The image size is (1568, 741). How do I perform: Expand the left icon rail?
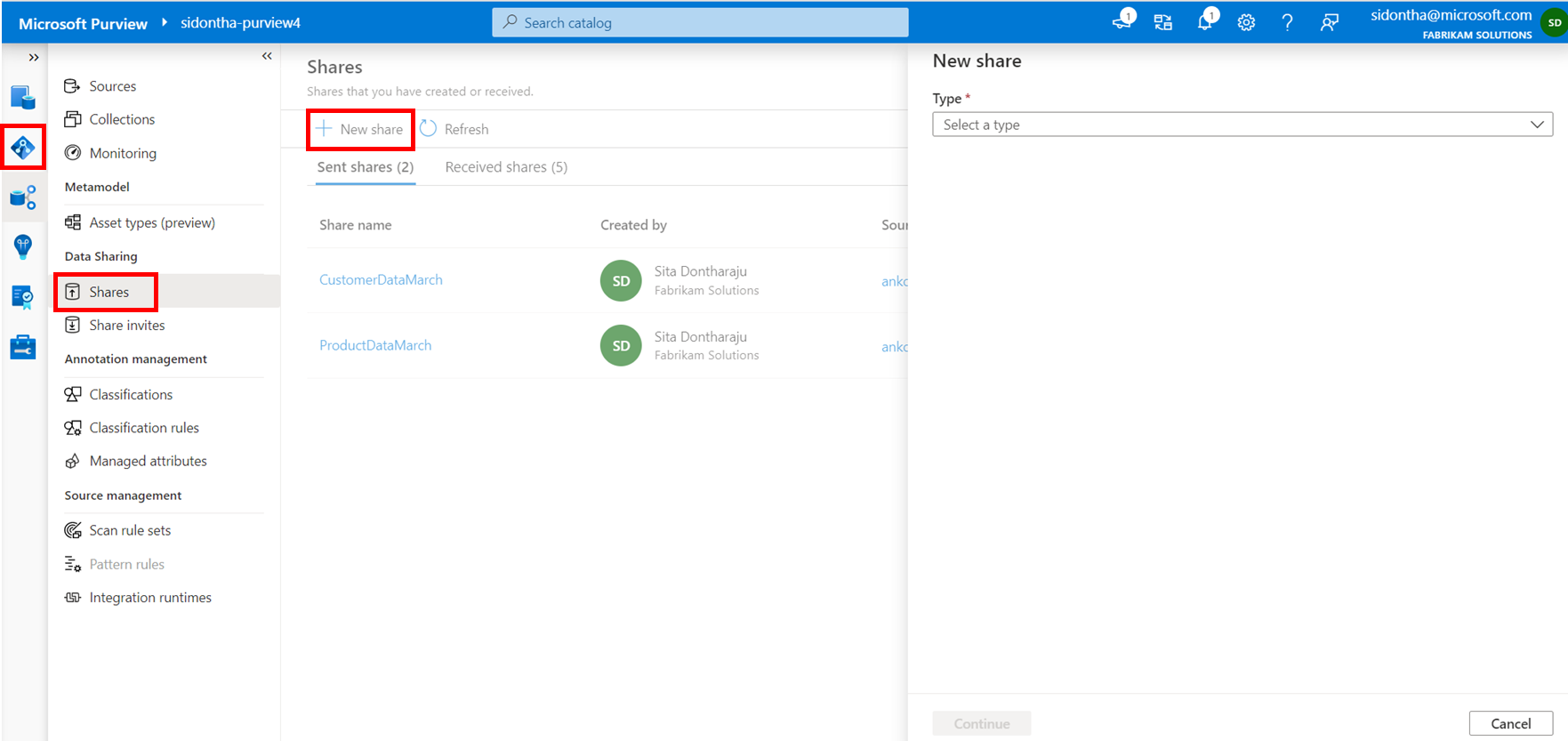pyautogui.click(x=34, y=58)
